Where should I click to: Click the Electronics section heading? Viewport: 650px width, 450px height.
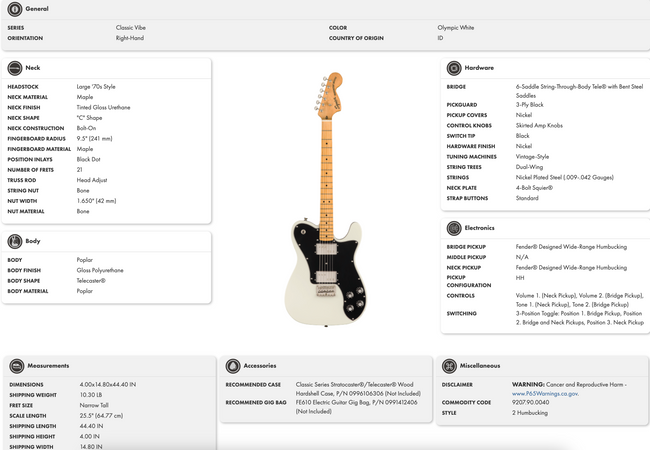pos(480,228)
